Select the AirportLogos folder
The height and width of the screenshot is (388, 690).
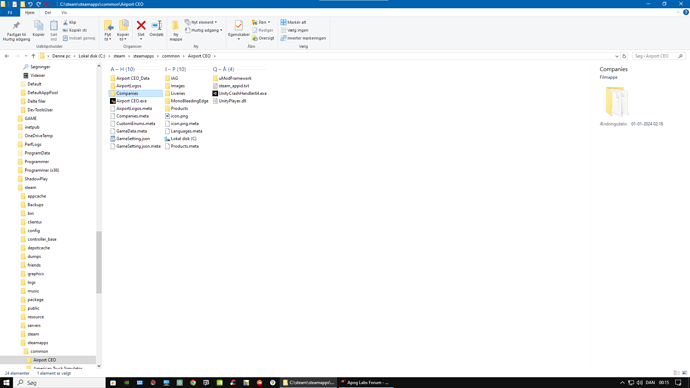126,86
